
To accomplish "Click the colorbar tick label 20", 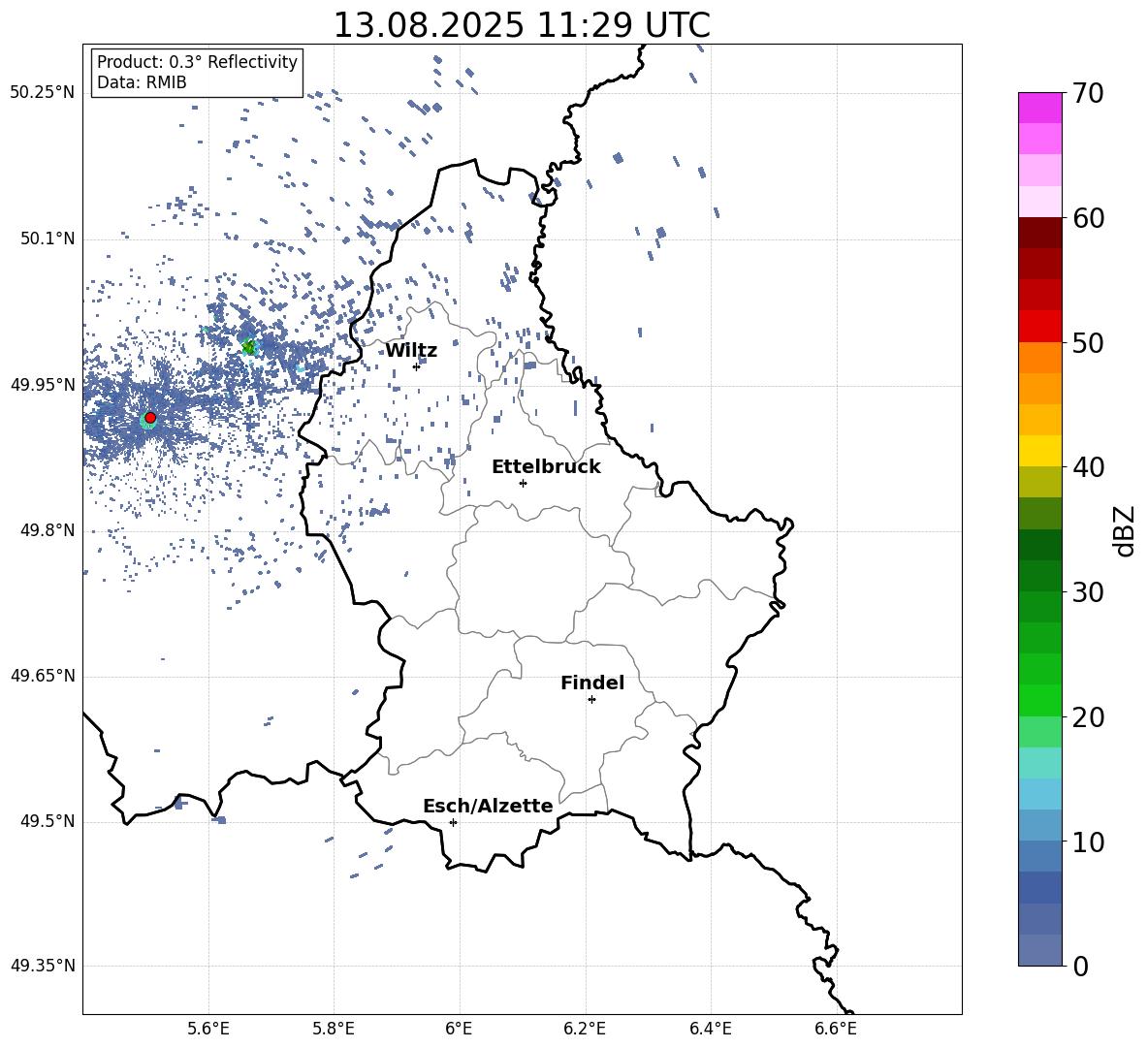I will click(x=1087, y=716).
